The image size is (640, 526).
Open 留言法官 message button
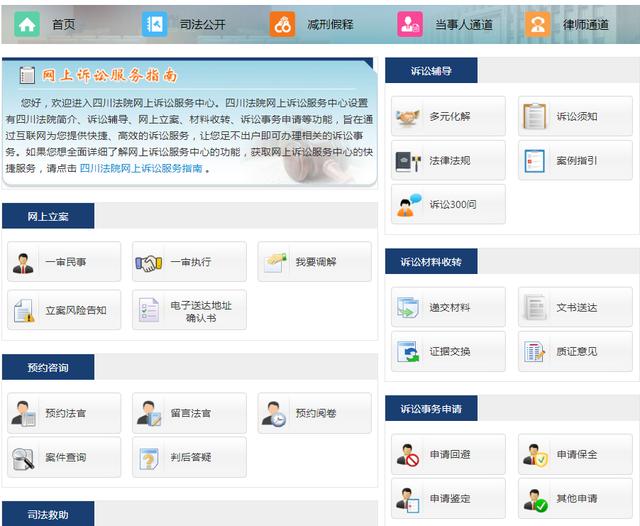point(189,413)
